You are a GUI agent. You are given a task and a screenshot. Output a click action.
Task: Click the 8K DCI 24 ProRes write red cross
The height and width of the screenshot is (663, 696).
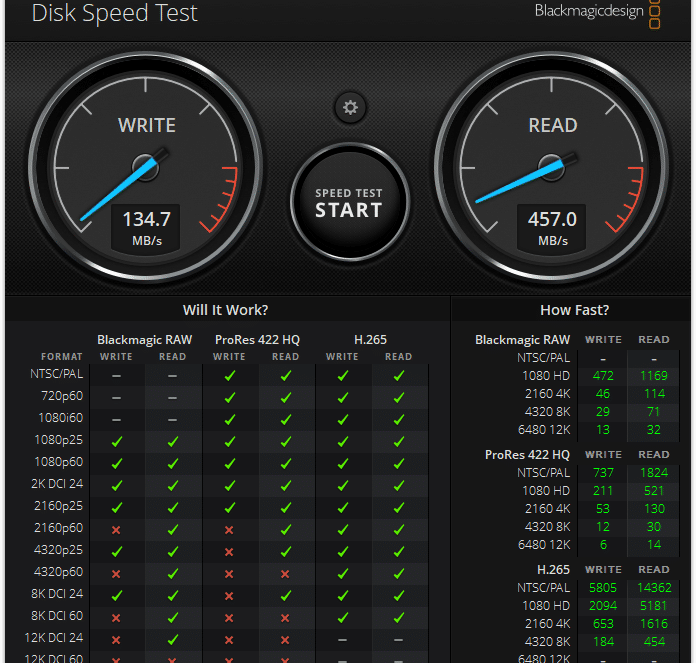pyautogui.click(x=229, y=596)
